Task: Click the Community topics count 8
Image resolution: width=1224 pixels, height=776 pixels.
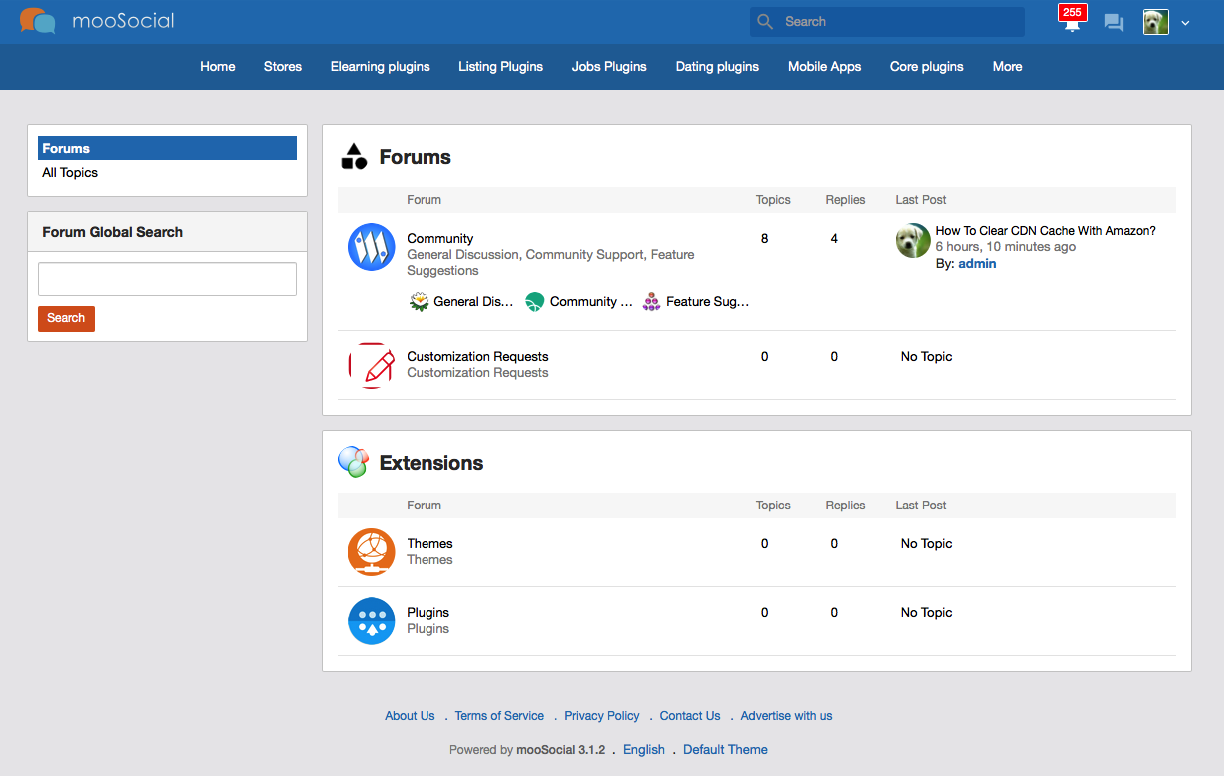Action: pyautogui.click(x=765, y=239)
